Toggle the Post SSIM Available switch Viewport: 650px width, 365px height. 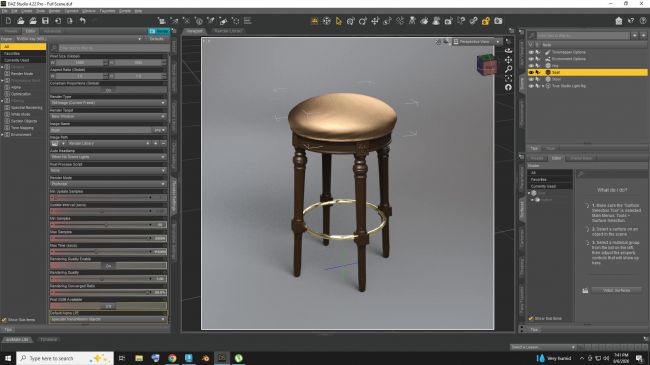point(108,306)
